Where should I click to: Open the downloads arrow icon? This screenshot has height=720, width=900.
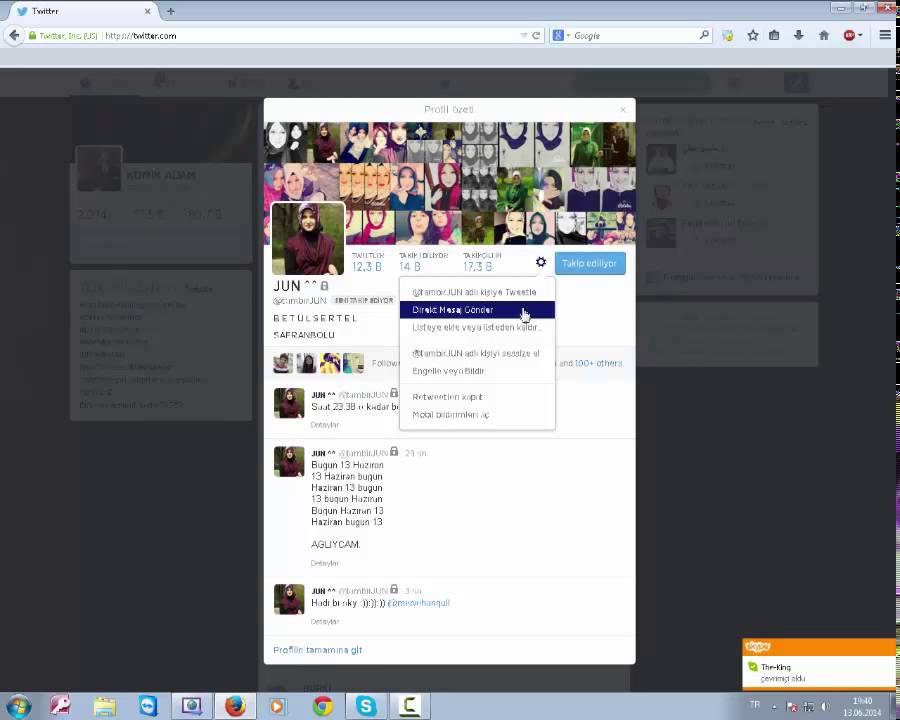798,36
